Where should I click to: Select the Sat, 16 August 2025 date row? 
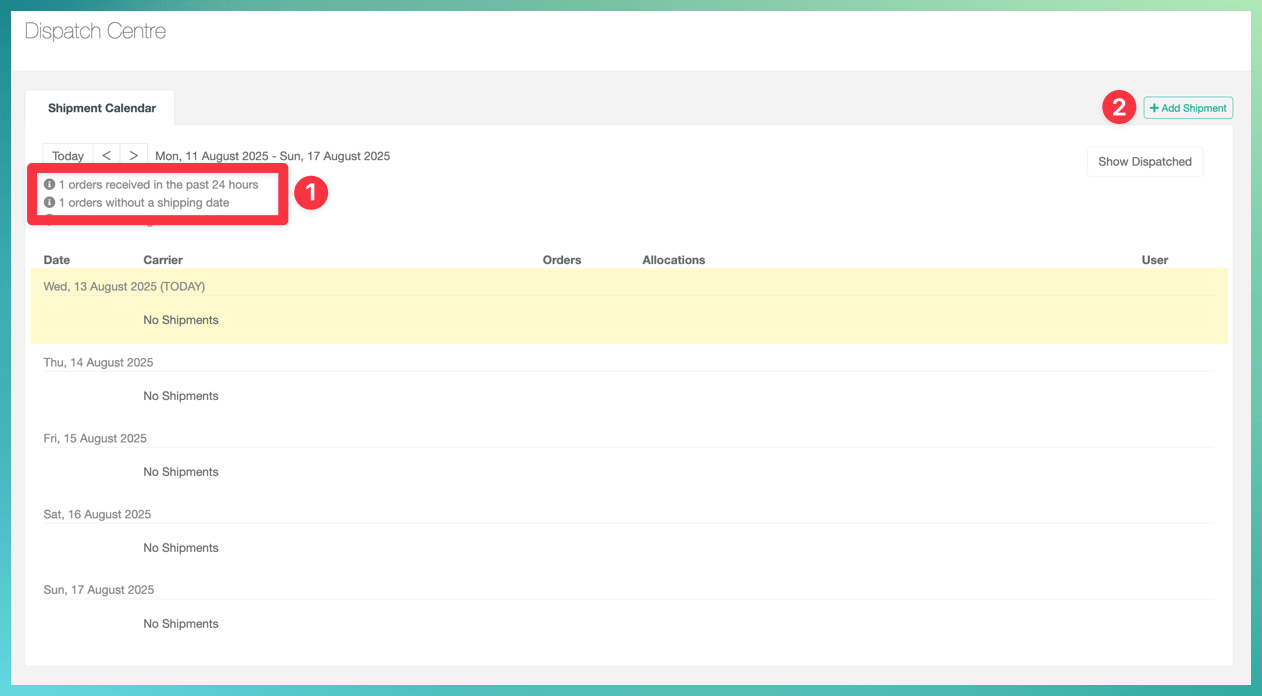[97, 515]
